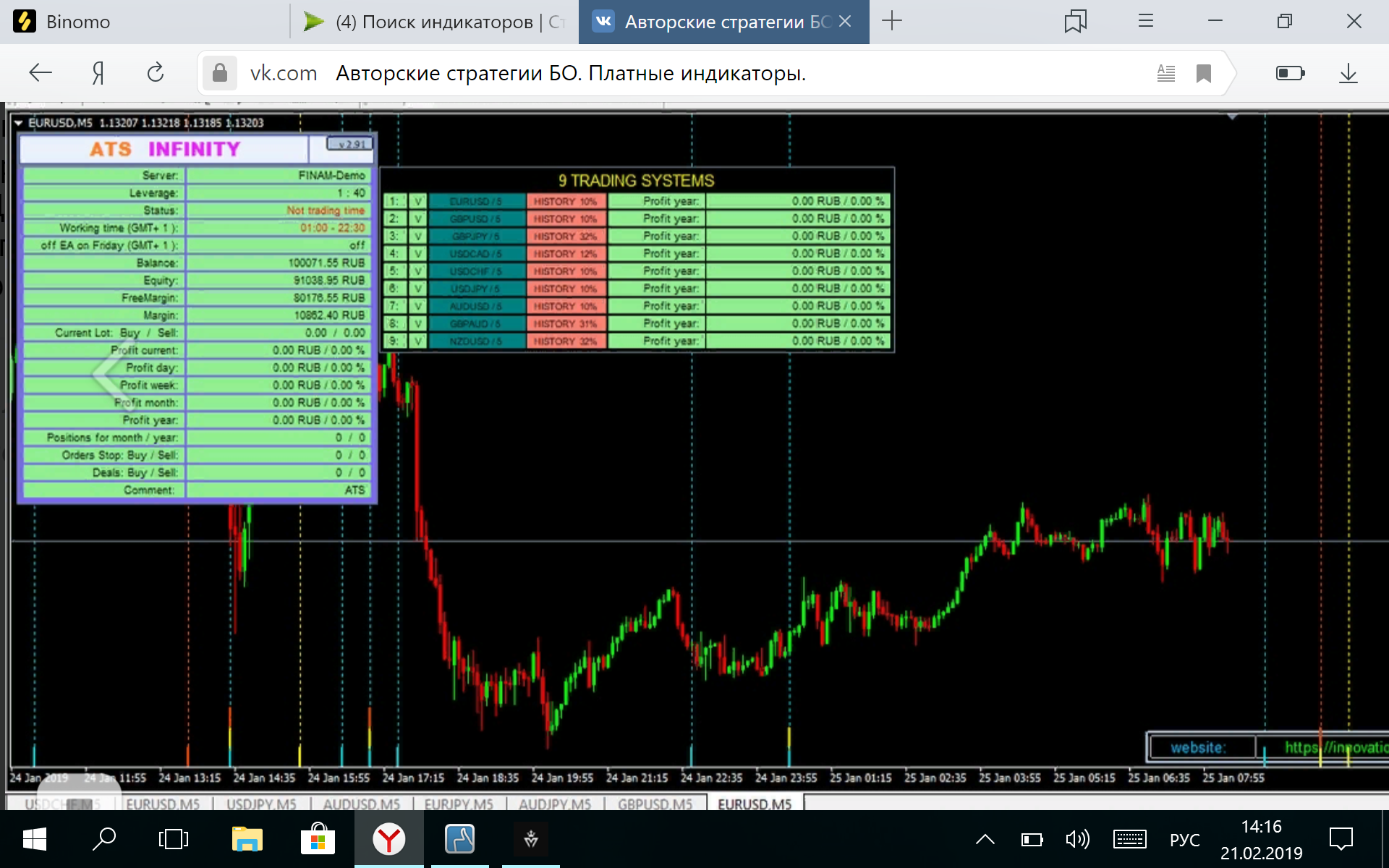Screen dimensions: 1389x868
Task: Switch input language РУС
Action: click(1184, 840)
